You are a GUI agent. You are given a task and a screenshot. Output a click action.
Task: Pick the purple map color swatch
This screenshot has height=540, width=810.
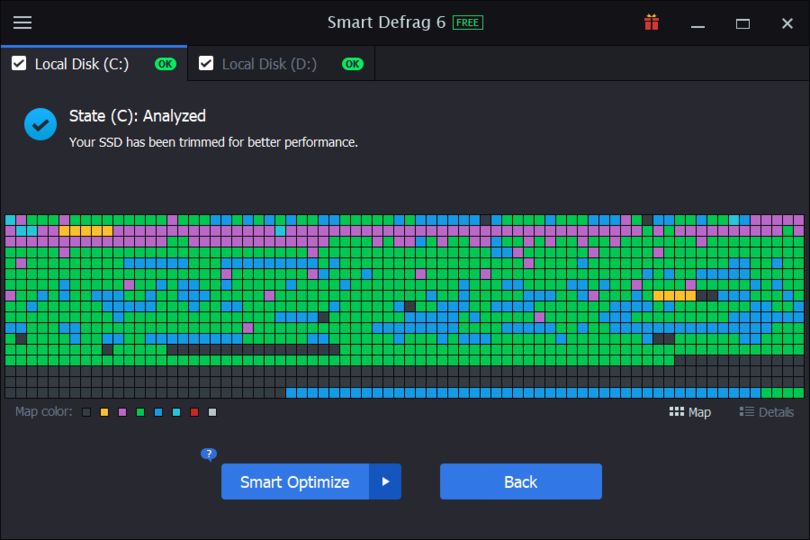122,412
